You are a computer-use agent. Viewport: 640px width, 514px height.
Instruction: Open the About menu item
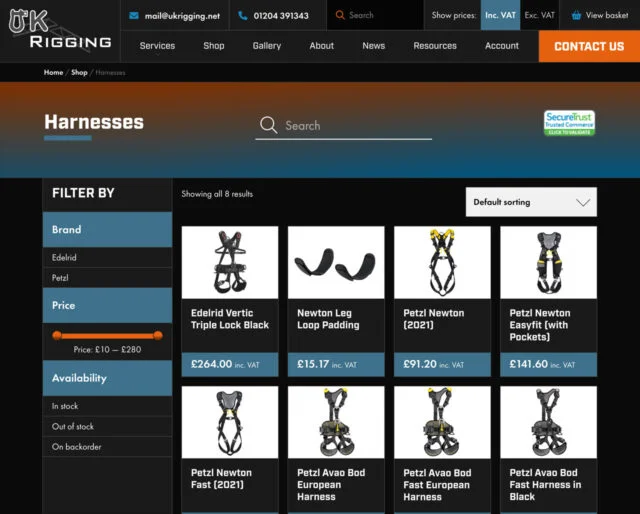(321, 46)
